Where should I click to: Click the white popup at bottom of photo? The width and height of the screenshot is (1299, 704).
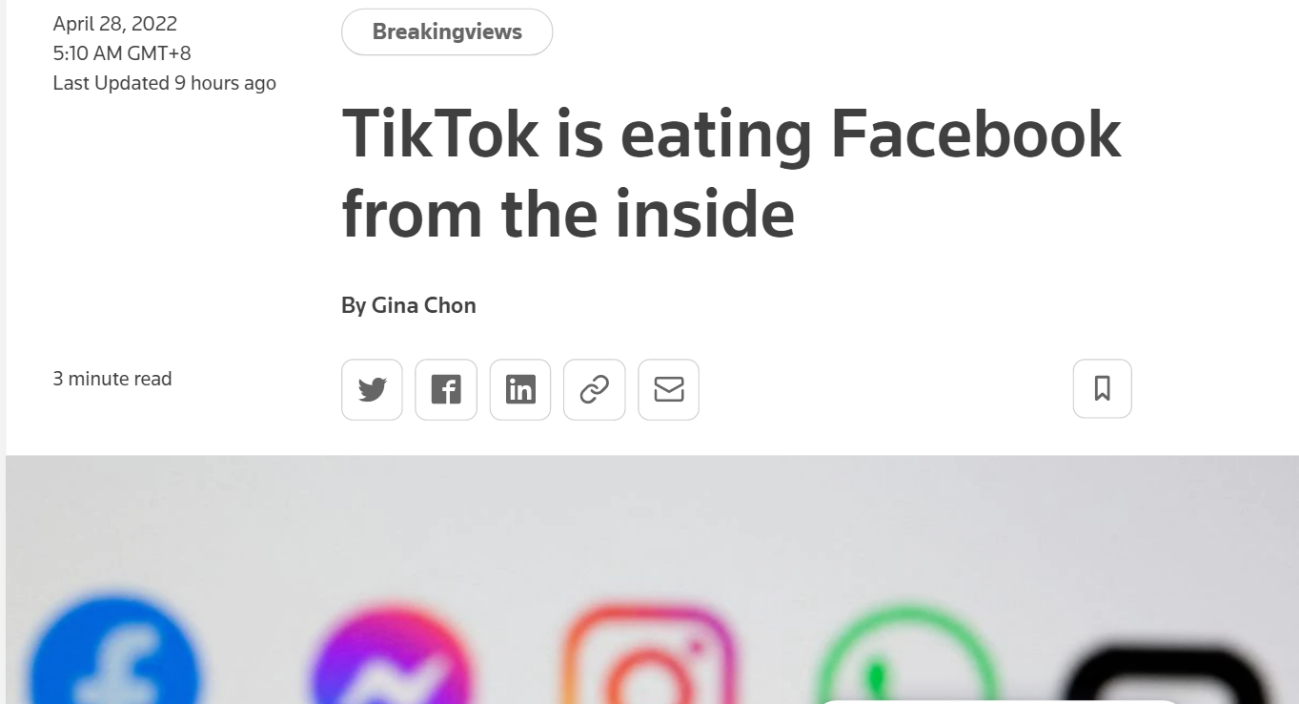click(x=1000, y=701)
